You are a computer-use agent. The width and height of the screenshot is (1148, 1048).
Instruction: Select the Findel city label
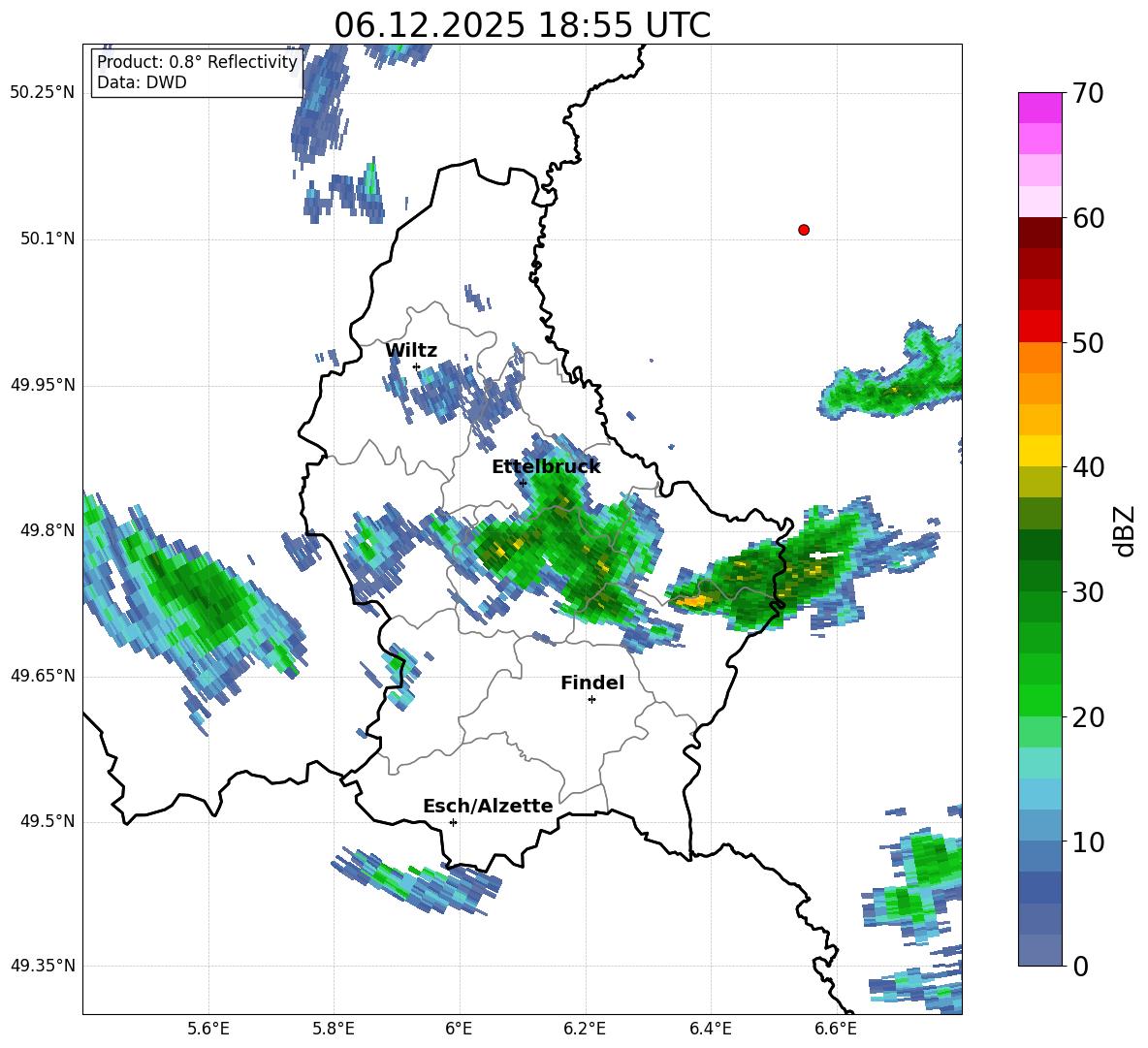coord(592,683)
